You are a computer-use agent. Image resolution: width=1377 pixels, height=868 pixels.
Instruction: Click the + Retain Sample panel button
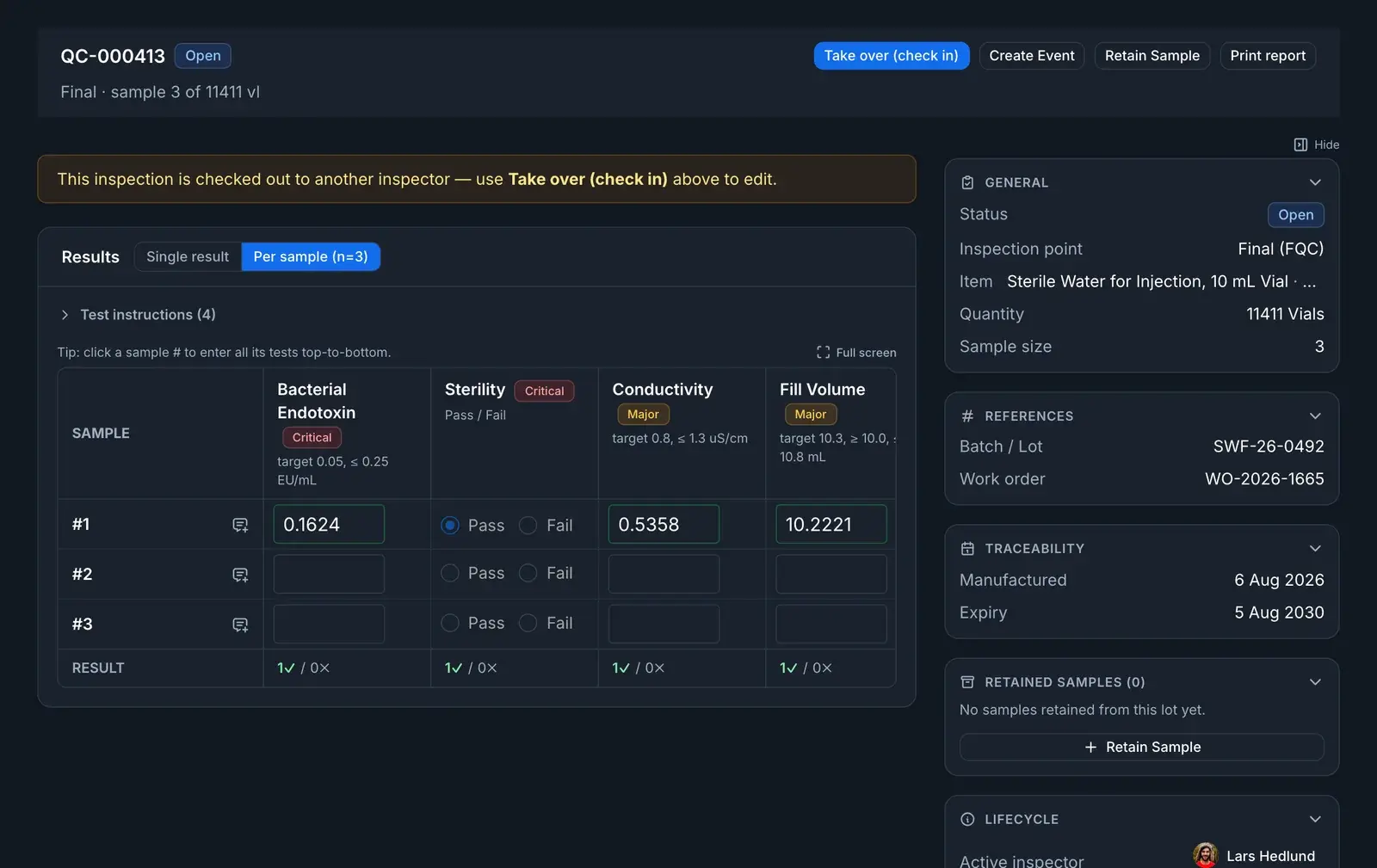click(x=1141, y=747)
